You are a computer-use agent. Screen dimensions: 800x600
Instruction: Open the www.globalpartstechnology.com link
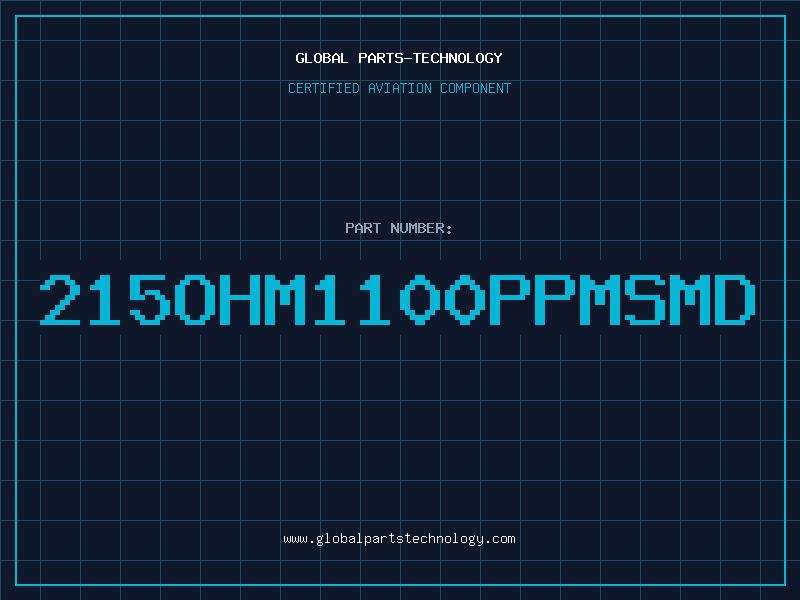point(399,539)
